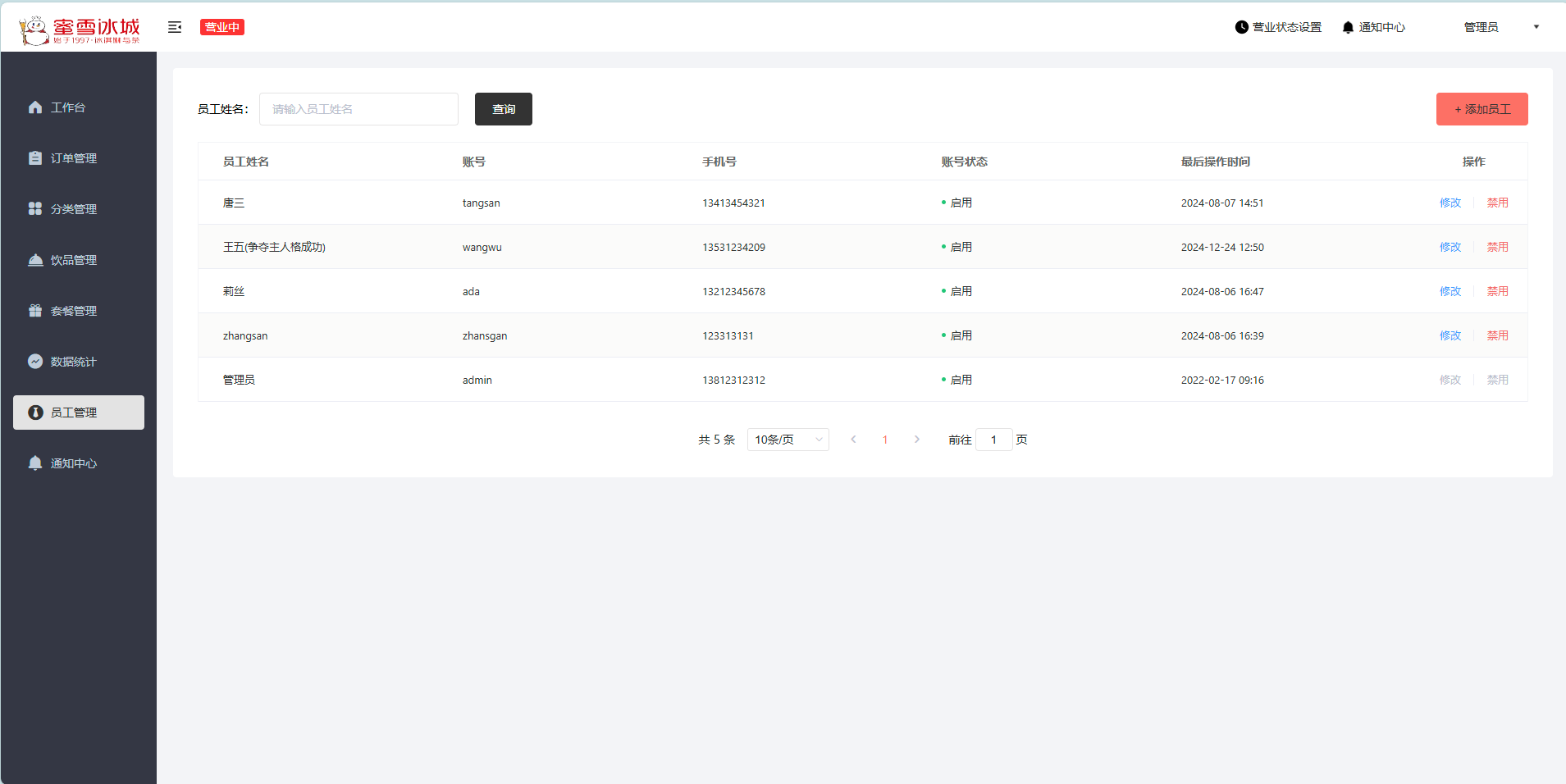Disable the wangwu account with 禁用

pos(1497,247)
